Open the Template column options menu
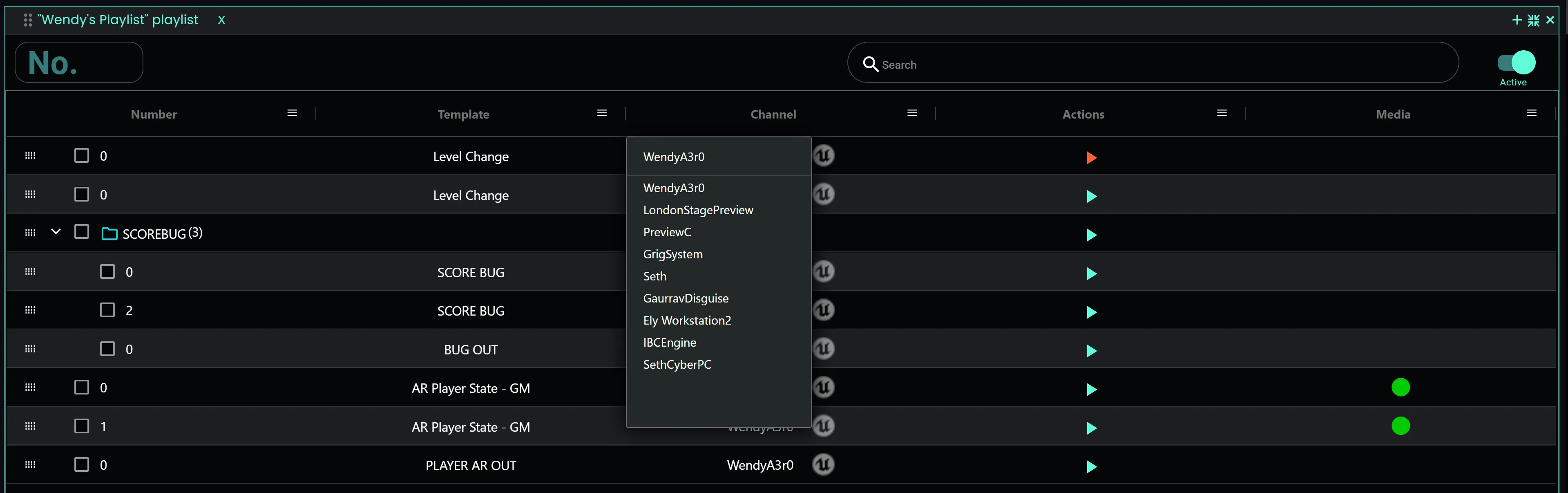This screenshot has height=493, width=1568. coord(601,113)
